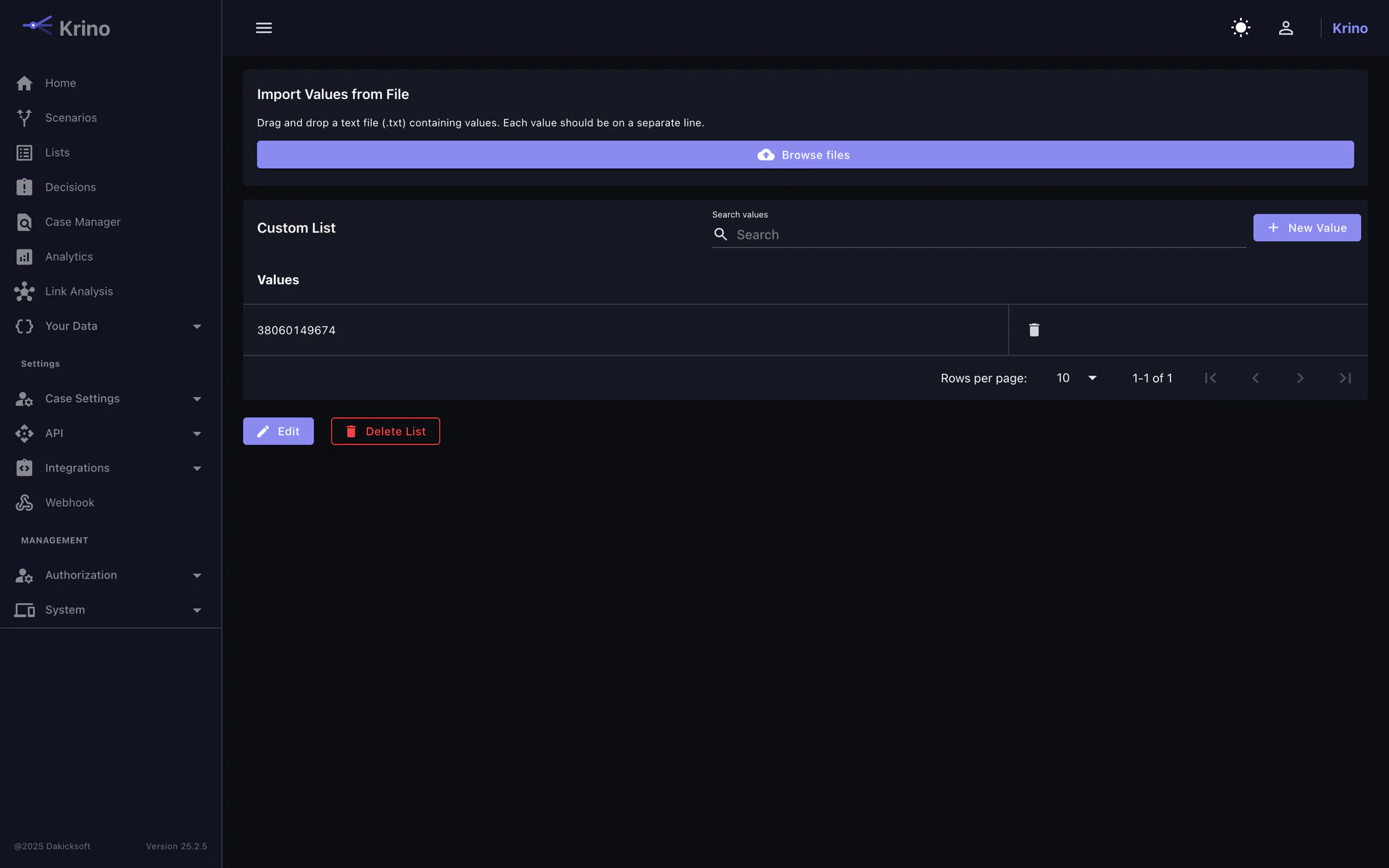1389x868 pixels.
Task: Click the Krino logo in sidebar
Action: point(66,28)
